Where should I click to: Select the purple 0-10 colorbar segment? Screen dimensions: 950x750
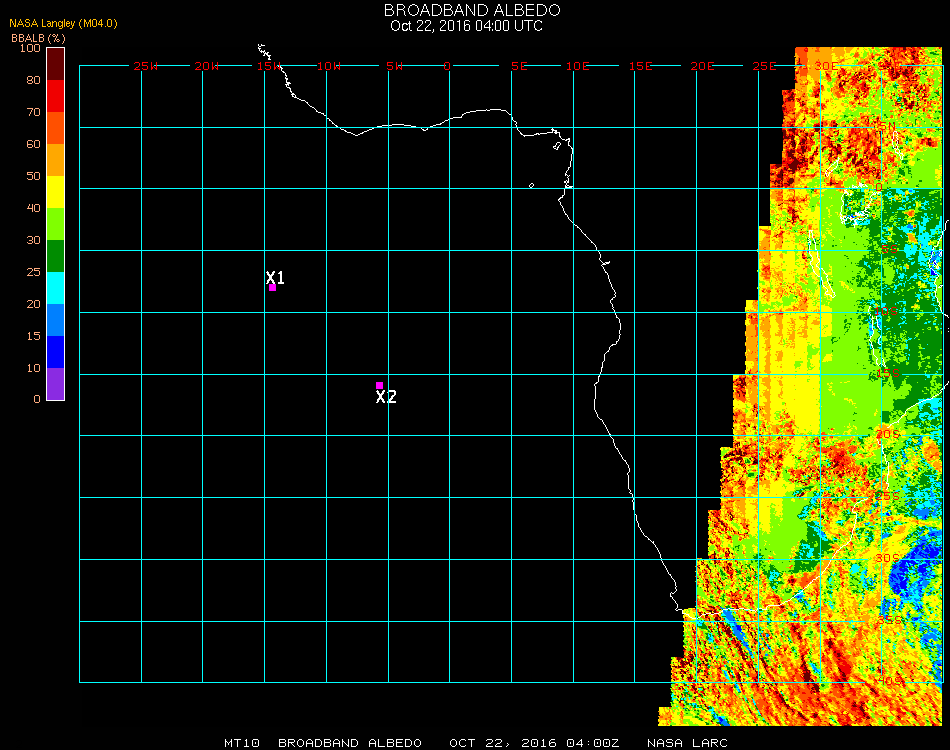pos(55,384)
